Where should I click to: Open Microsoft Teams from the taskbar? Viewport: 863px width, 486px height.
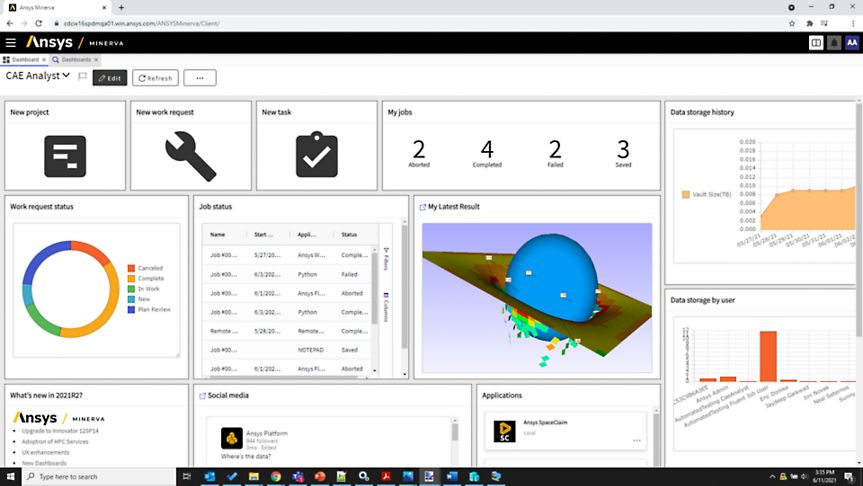(x=298, y=477)
